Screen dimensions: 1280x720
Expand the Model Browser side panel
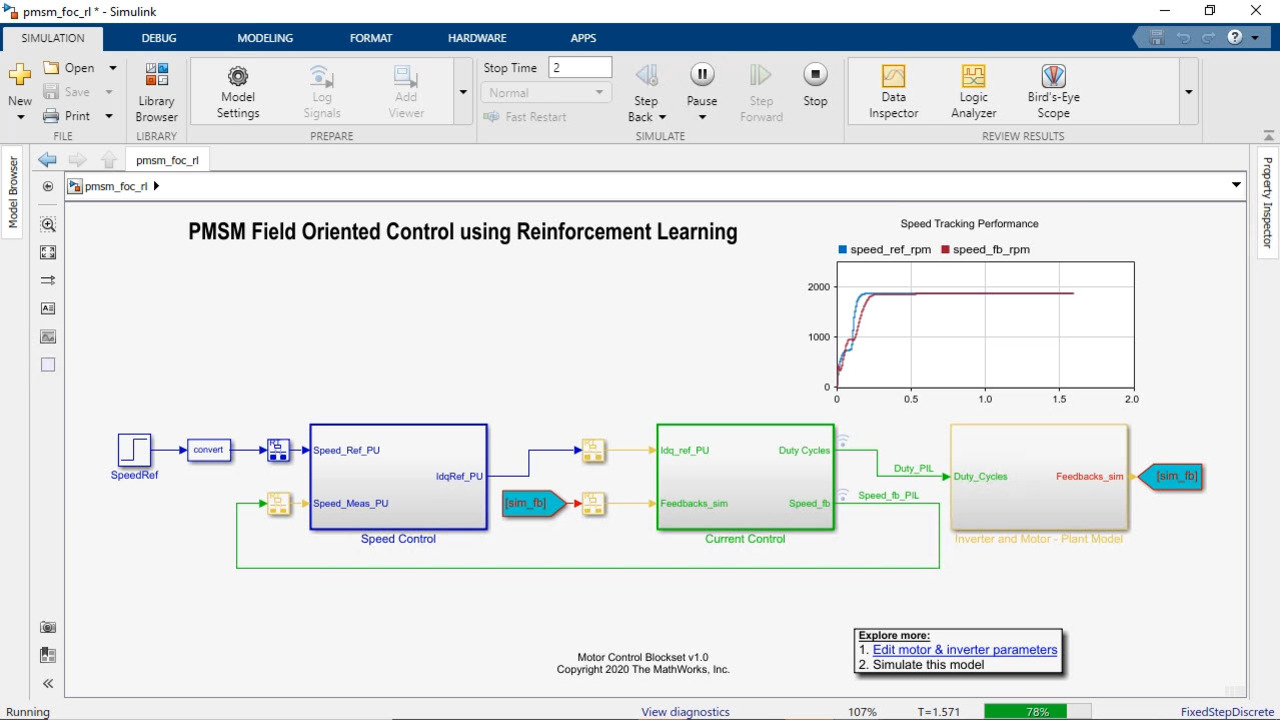point(14,192)
